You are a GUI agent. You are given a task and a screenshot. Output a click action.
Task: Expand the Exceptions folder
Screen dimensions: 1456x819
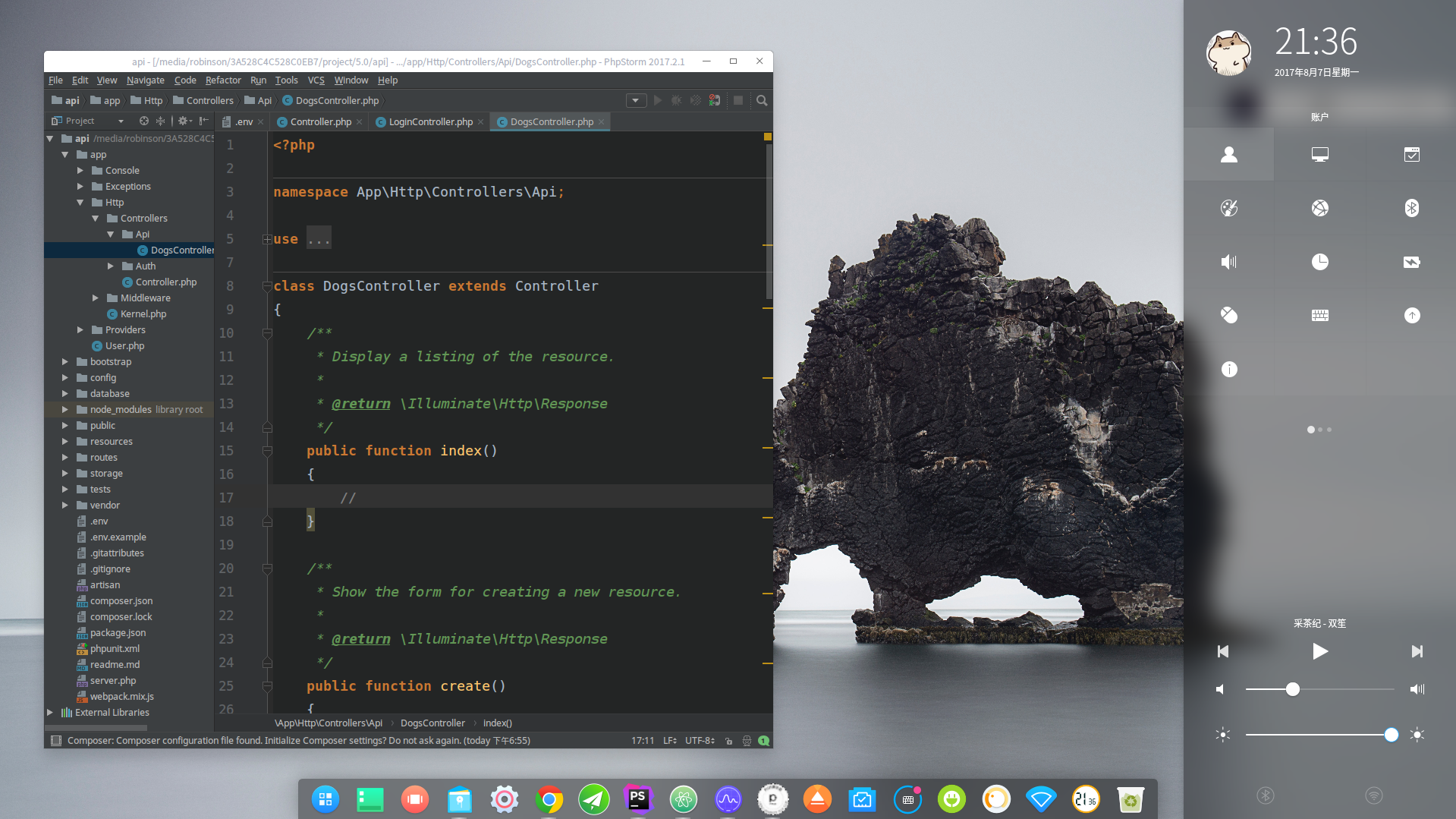point(80,187)
